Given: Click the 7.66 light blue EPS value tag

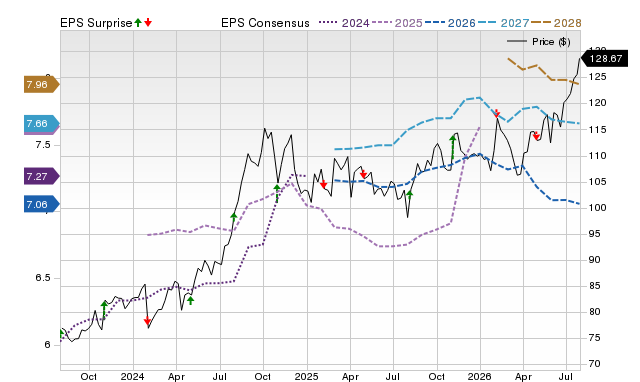Looking at the screenshot, I should (x=42, y=124).
